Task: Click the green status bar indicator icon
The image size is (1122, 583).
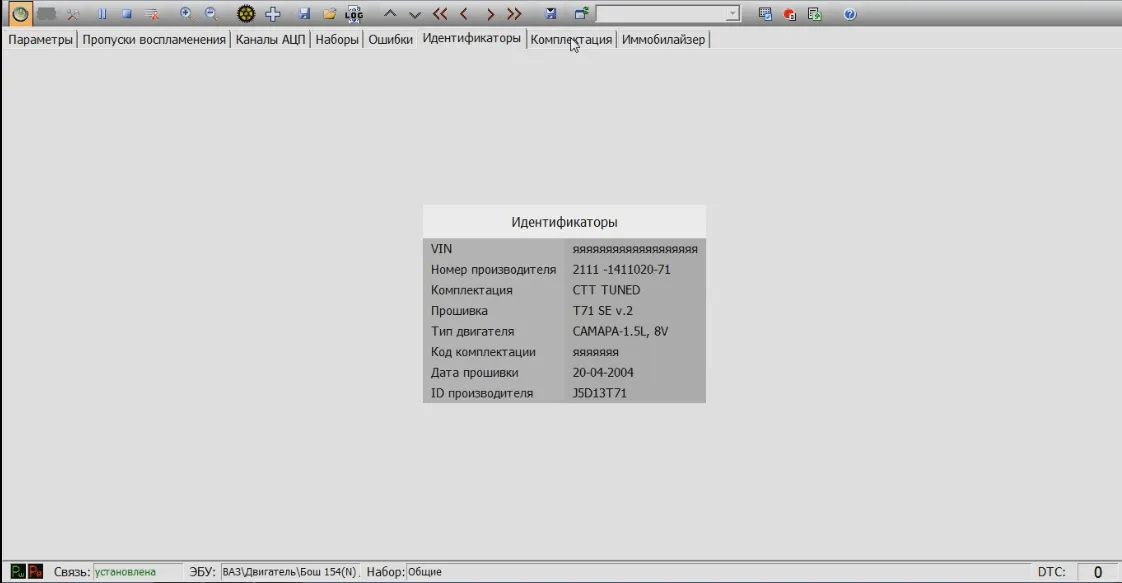Action: tap(18, 572)
